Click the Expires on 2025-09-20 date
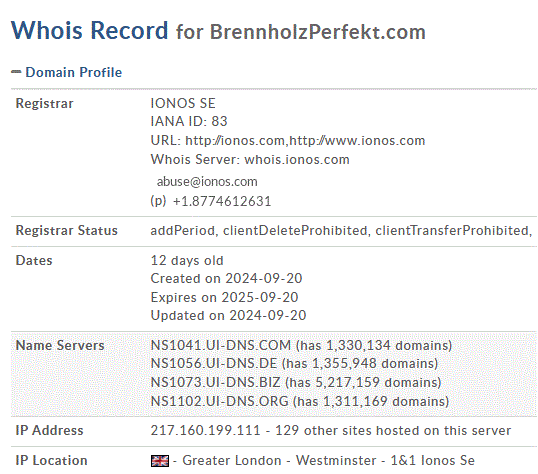This screenshot has width=538, height=474. coord(224,297)
